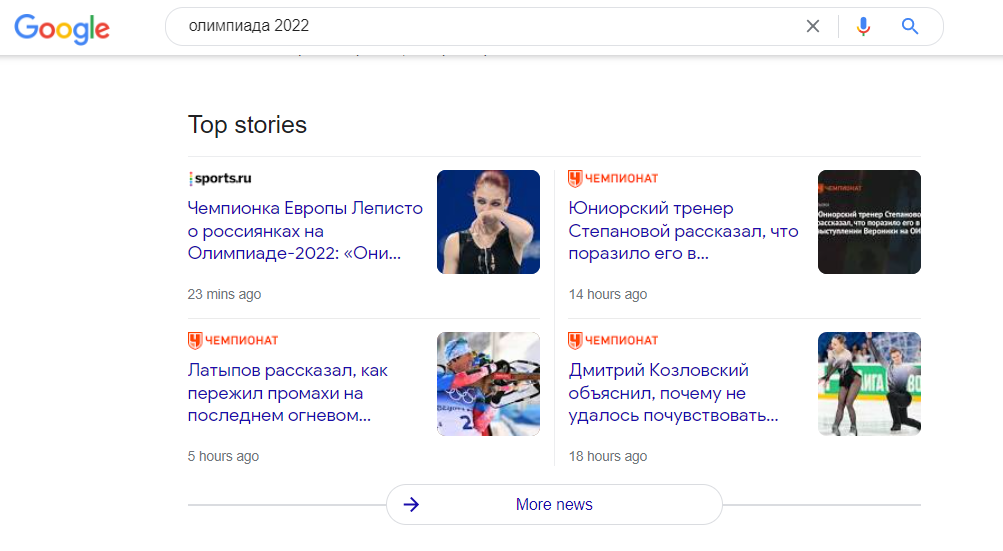Click Чемпионат logo above the Степановой story
1003x551 pixels.
(613, 179)
